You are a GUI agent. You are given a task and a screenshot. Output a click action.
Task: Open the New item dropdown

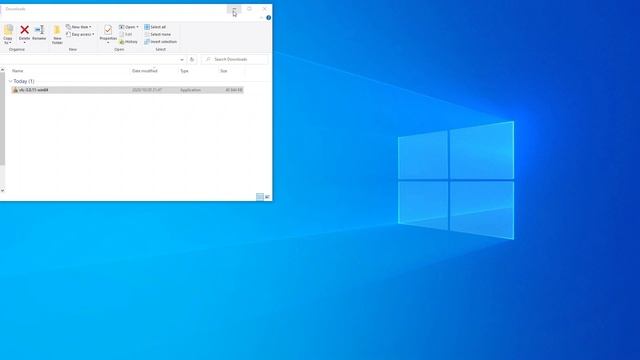(79, 27)
